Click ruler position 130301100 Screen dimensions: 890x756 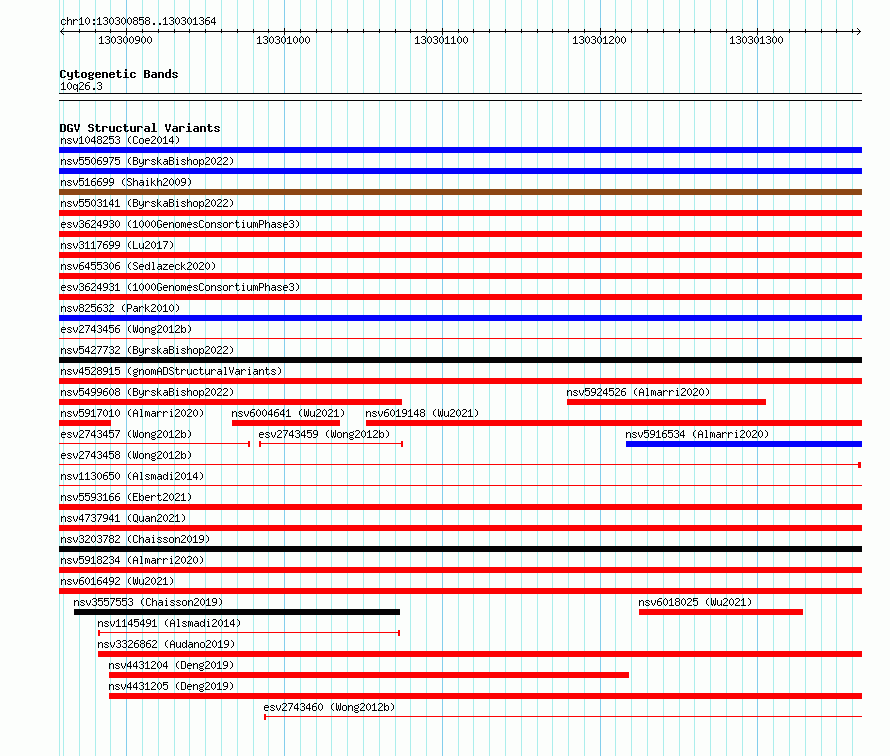tap(441, 40)
